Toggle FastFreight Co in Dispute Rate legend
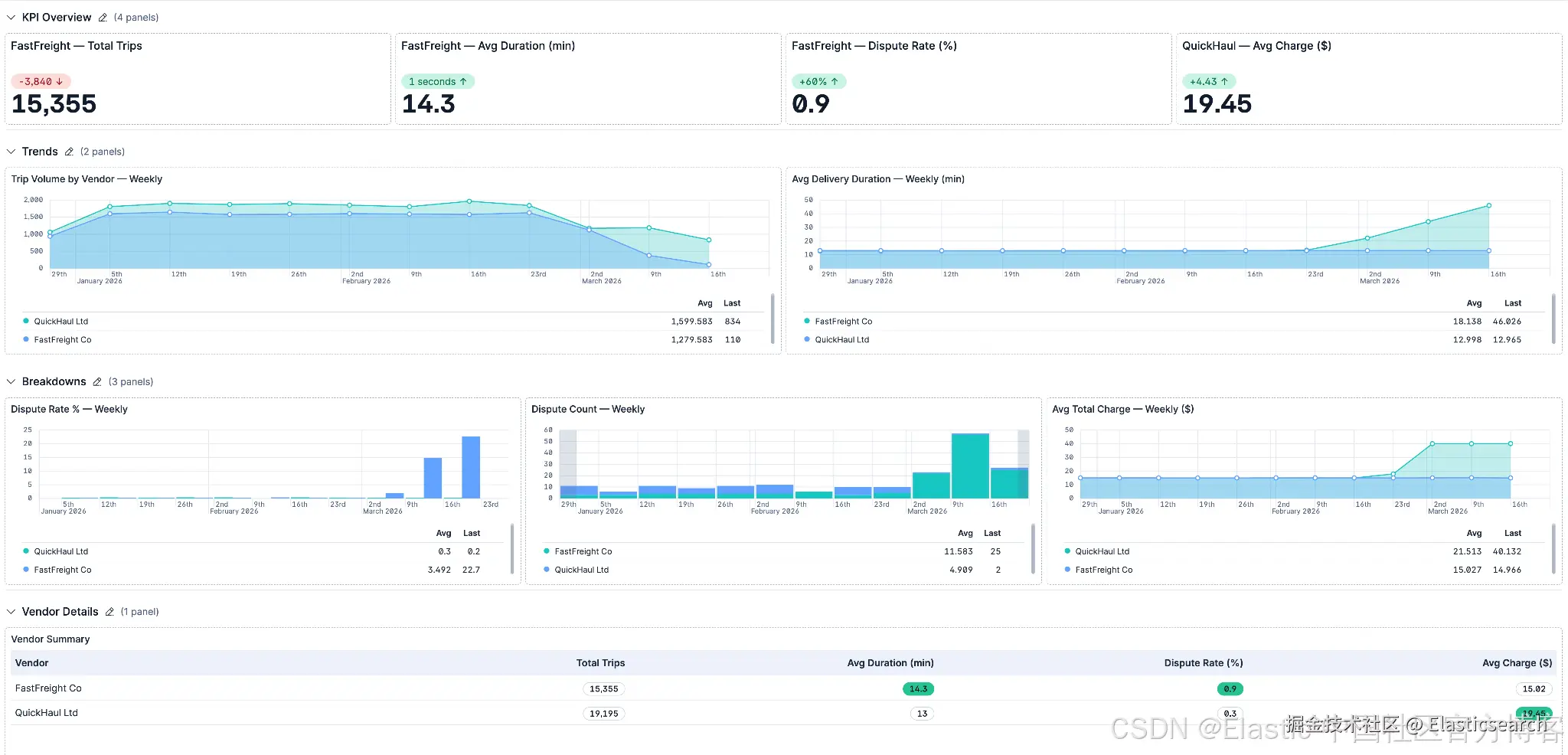 (62, 570)
